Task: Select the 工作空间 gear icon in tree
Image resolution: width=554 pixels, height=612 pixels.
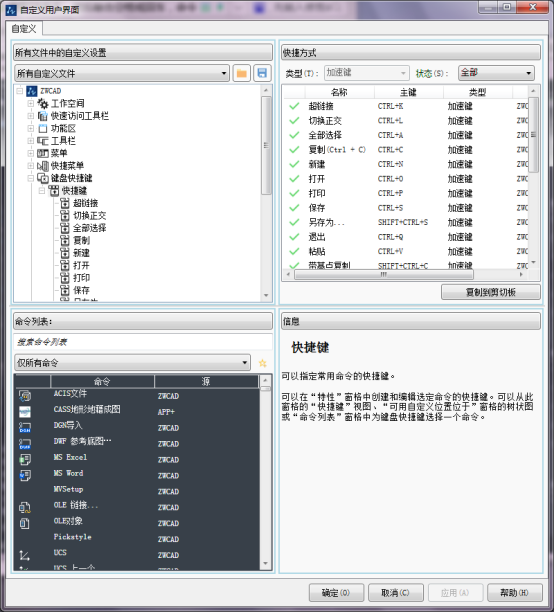Action: 43,103
